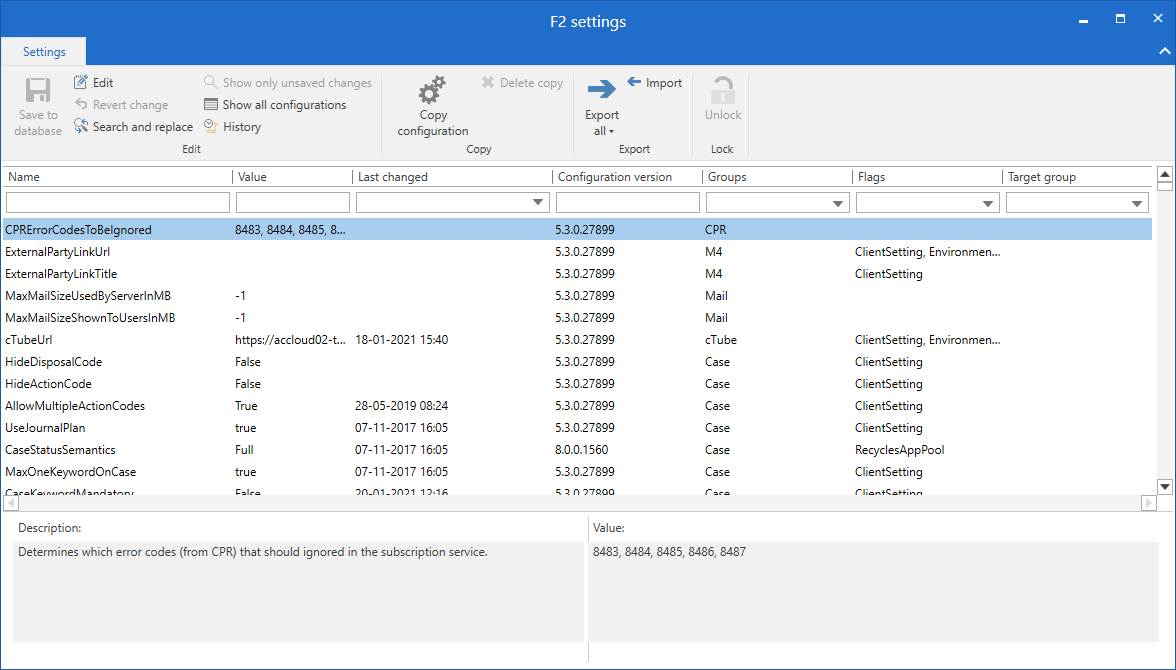This screenshot has height=670, width=1176.
Task: Expand the Last changed filter dropdown
Action: pos(539,204)
